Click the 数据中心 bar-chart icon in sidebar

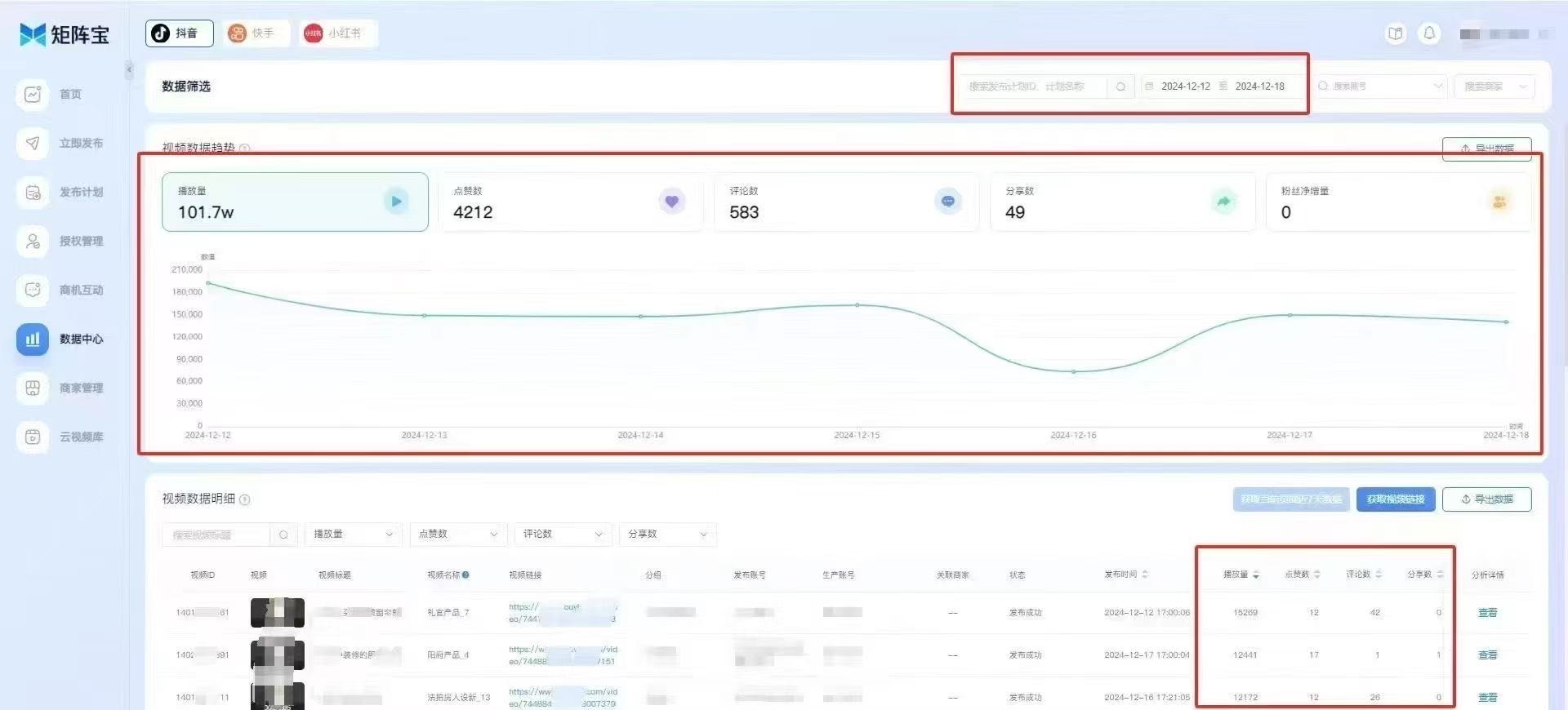[33, 339]
